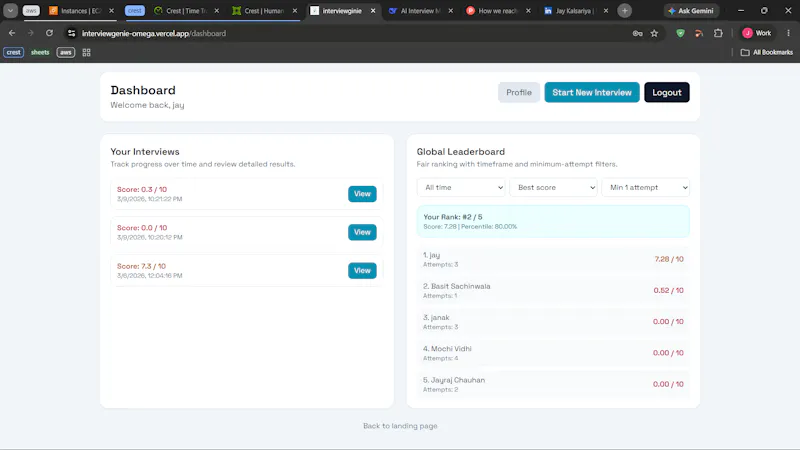The image size is (800, 450).
Task: View the interview scored 0.3 / 10
Action: click(362, 194)
